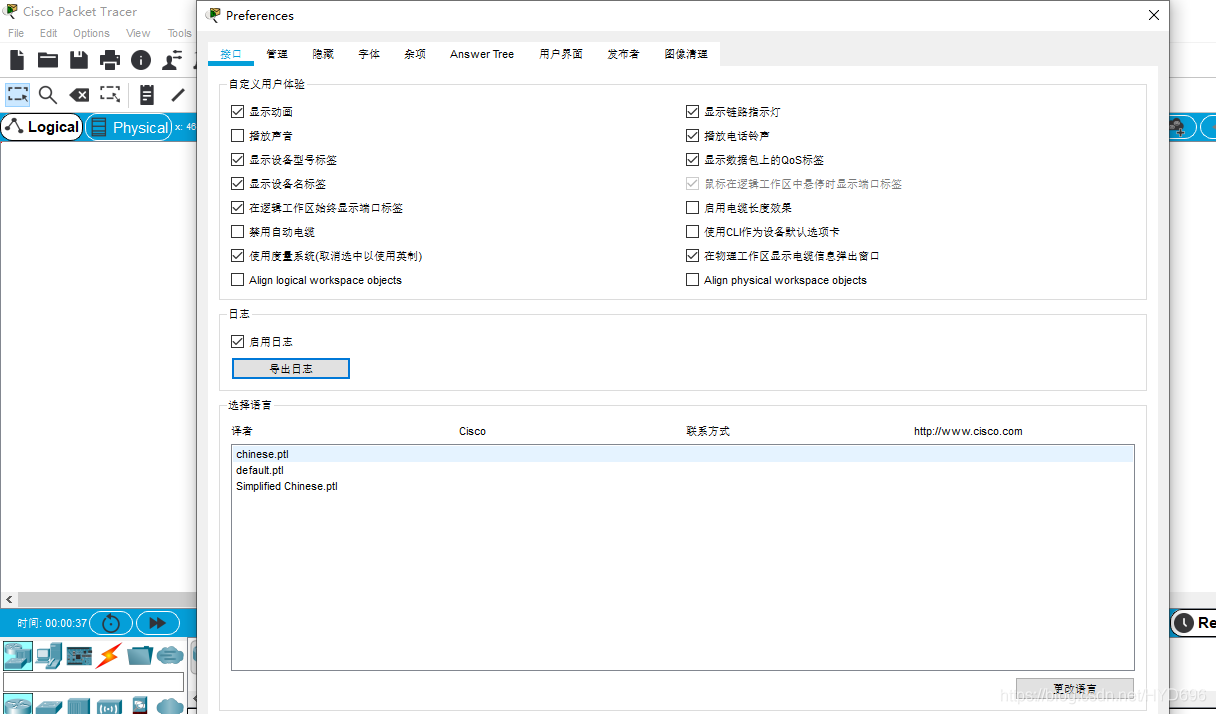Screen dimensions: 1216x714
Task: Open the 隐藏 tab in Preferences
Action: tap(323, 54)
